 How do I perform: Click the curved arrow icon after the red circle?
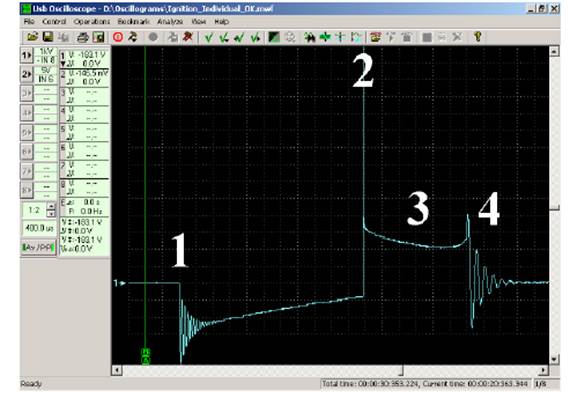[133, 37]
